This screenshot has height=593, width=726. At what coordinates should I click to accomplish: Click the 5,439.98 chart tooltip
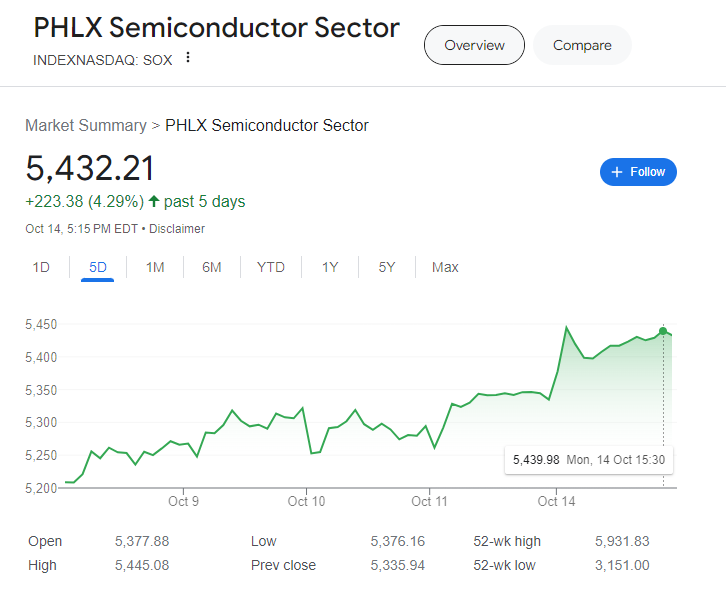(588, 460)
